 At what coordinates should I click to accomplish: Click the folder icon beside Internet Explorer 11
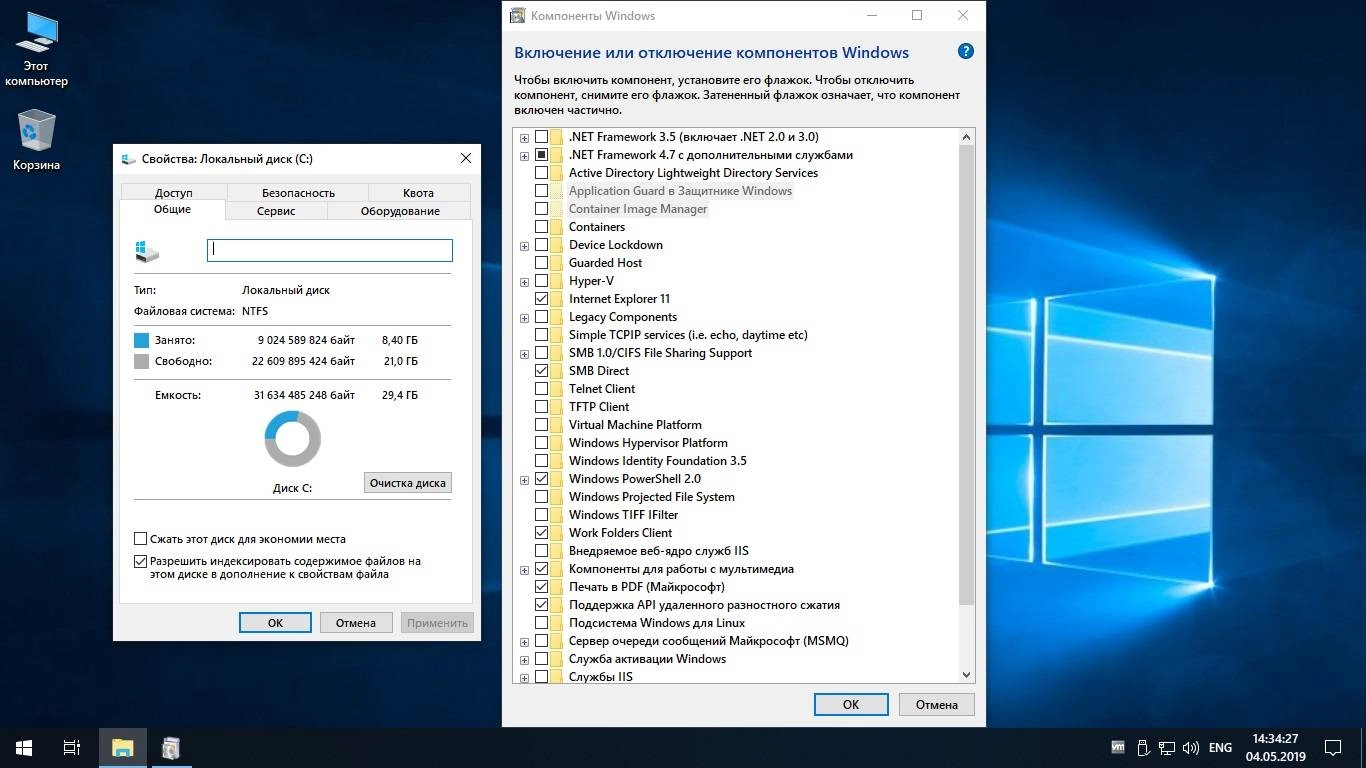click(x=556, y=299)
